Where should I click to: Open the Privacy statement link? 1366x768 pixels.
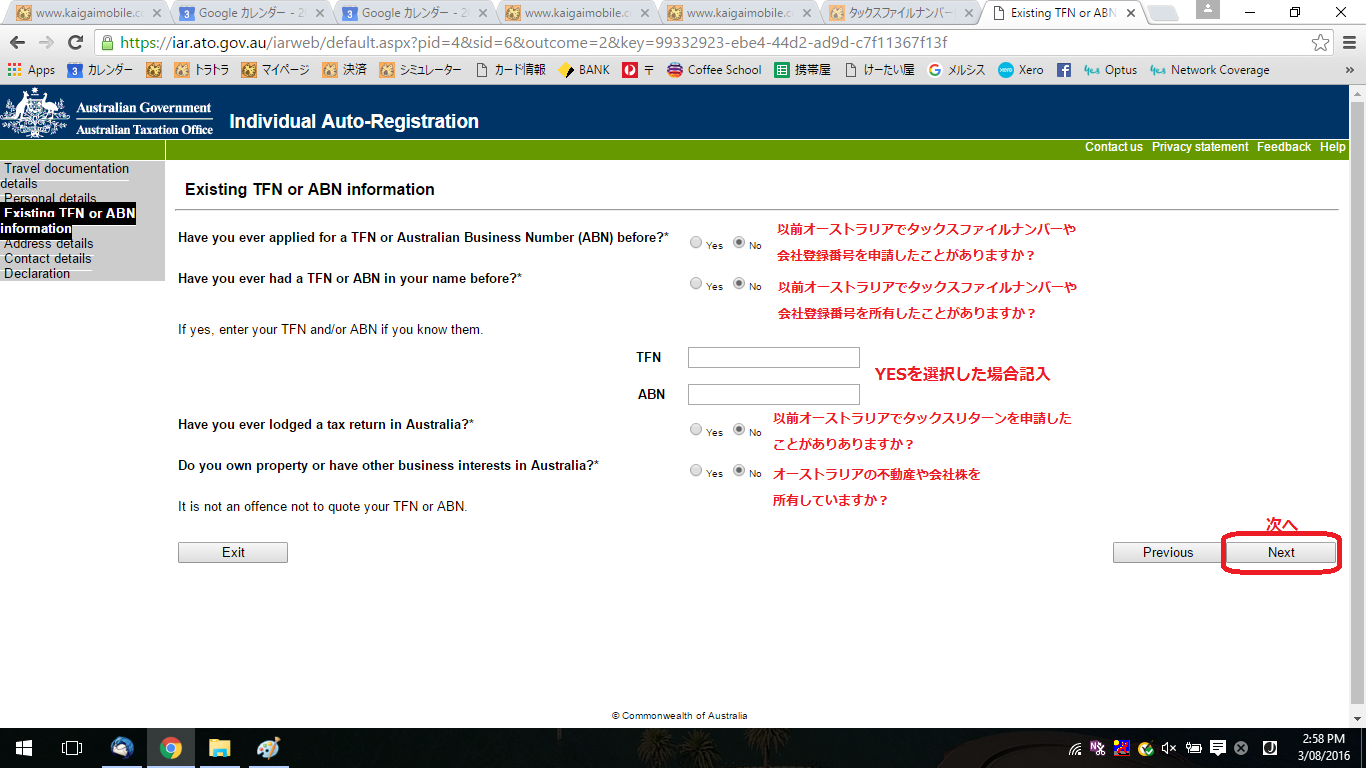(x=1199, y=147)
